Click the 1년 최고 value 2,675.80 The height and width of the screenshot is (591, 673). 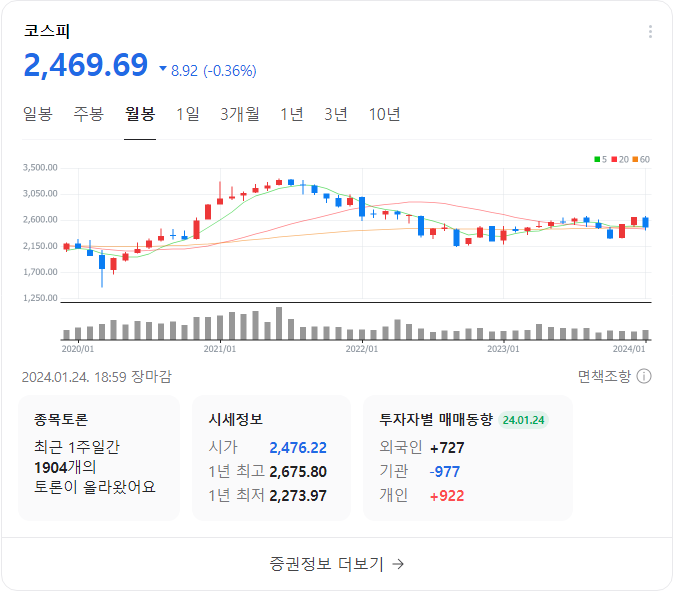(298, 472)
